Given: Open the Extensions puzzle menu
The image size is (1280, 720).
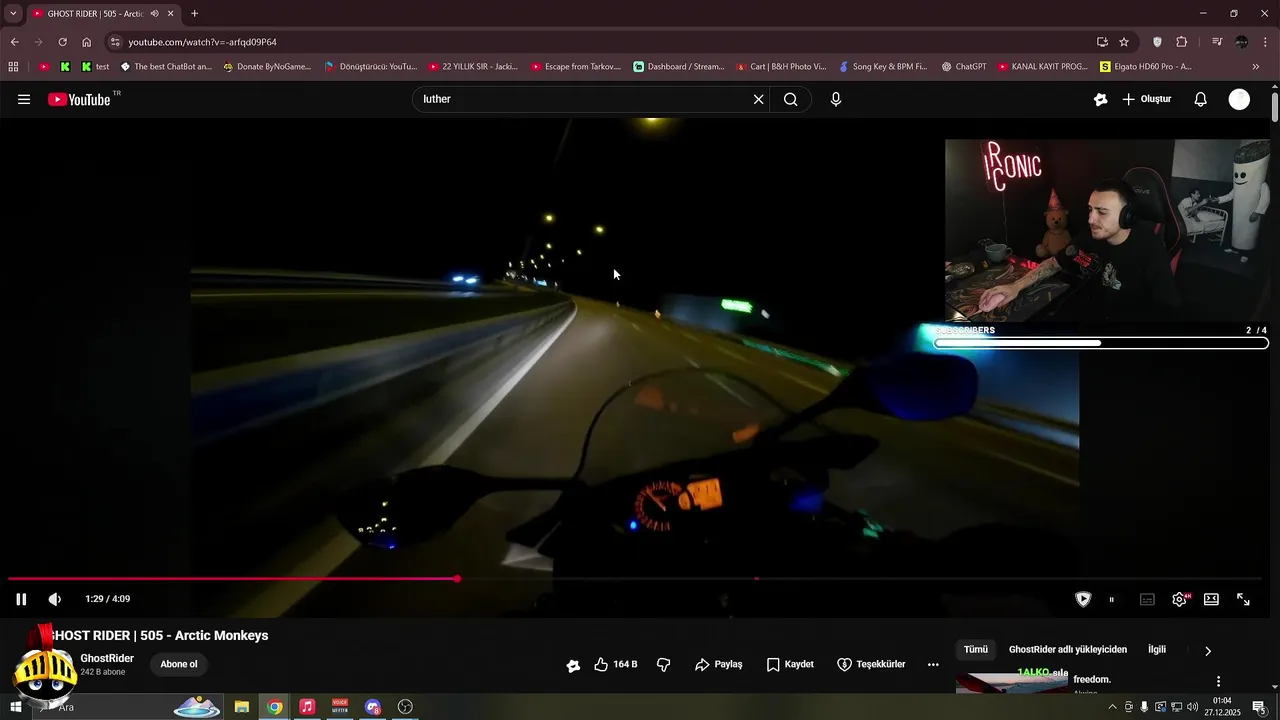Looking at the screenshot, I should tap(1182, 42).
